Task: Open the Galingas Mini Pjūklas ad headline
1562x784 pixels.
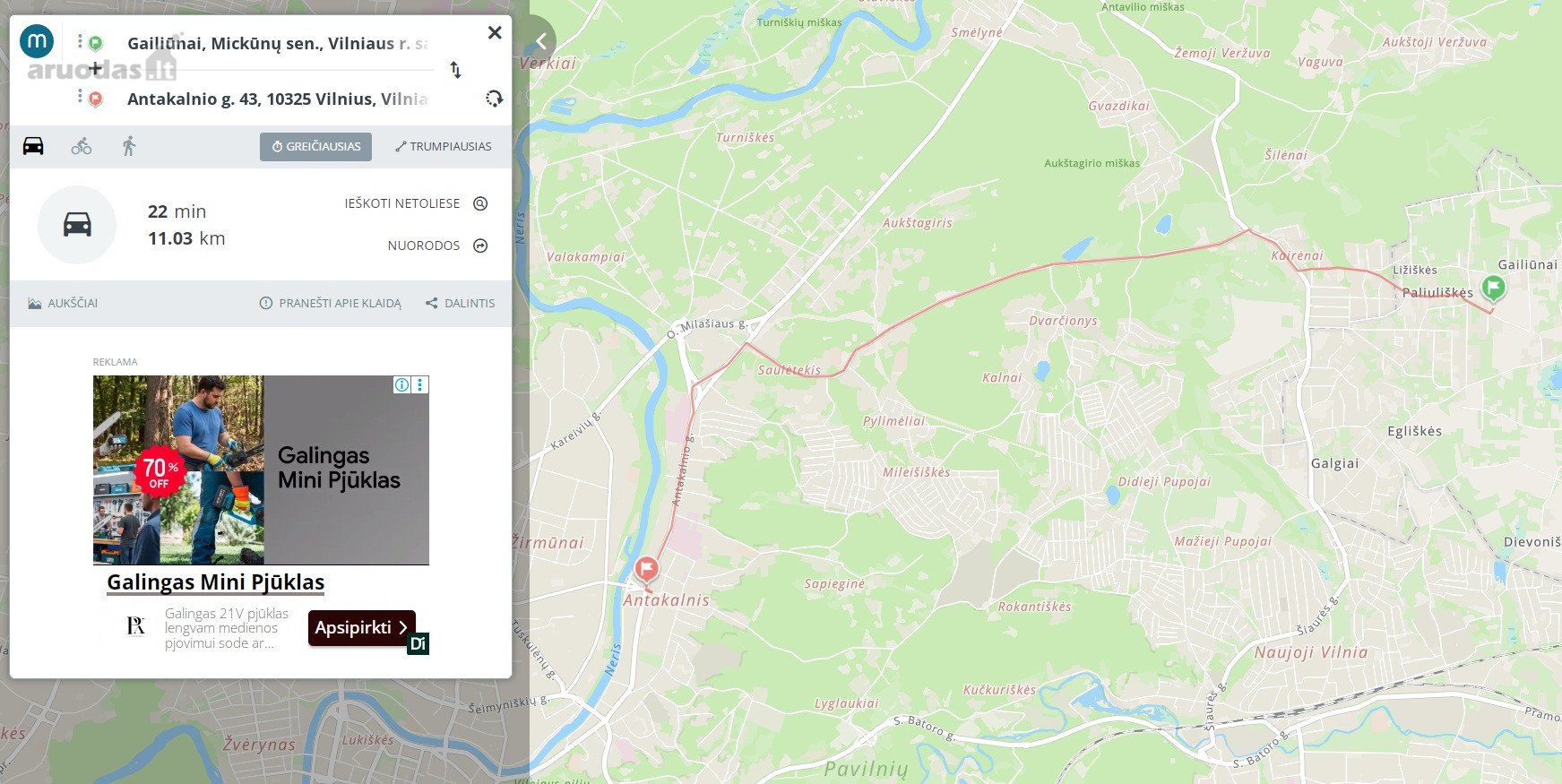Action: 216,582
